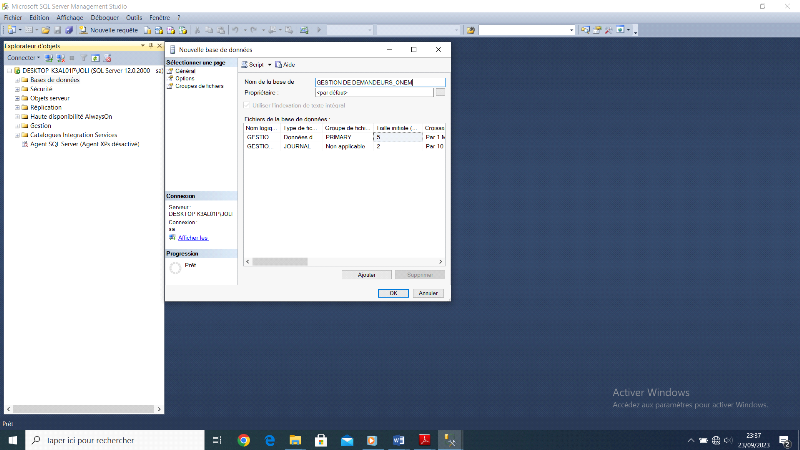
Task: Open the Déboguer menu
Action: pos(105,17)
